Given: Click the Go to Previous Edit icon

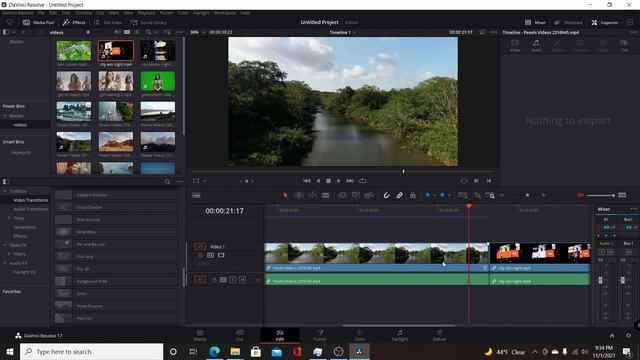Looking at the screenshot, I should tap(489, 181).
